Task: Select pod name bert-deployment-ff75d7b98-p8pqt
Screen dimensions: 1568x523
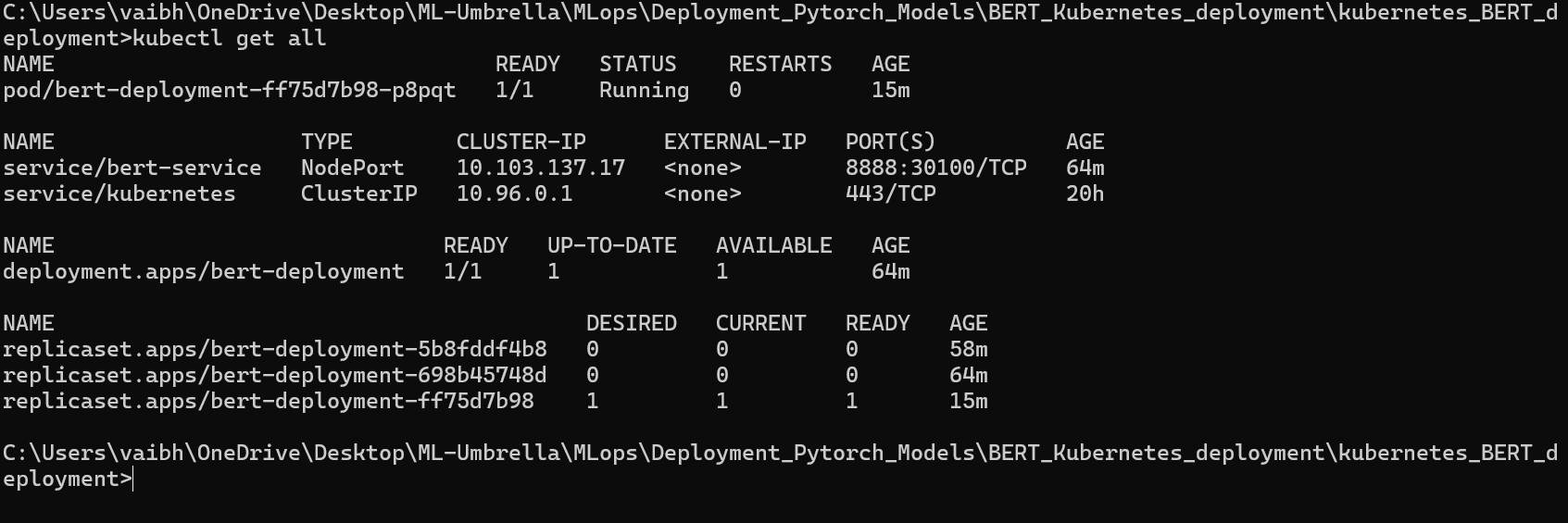Action: [230, 91]
